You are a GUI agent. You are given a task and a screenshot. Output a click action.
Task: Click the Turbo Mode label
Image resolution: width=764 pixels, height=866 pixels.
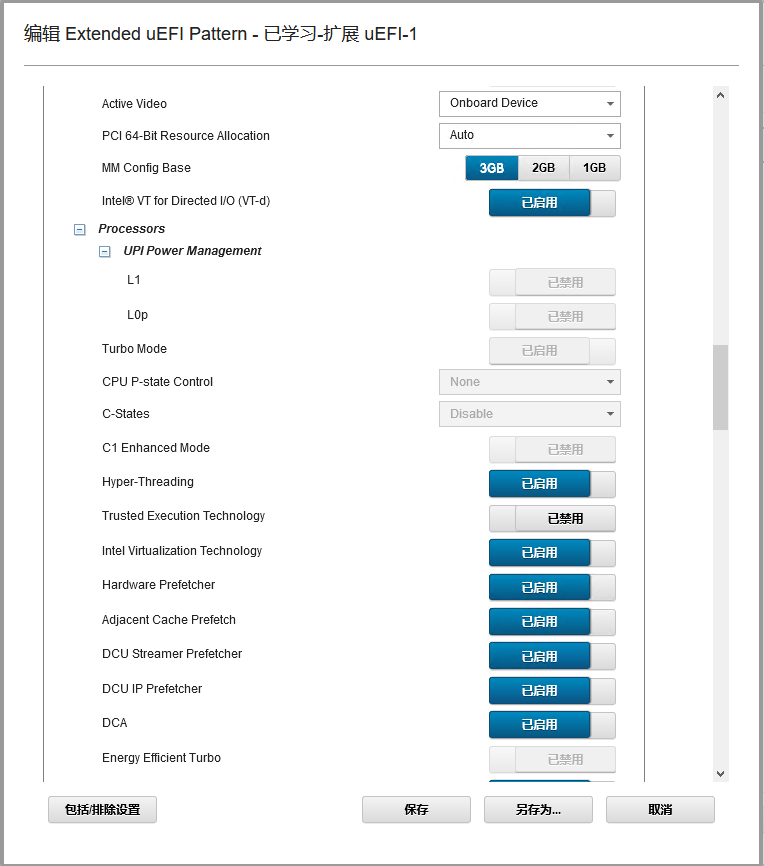pos(134,349)
